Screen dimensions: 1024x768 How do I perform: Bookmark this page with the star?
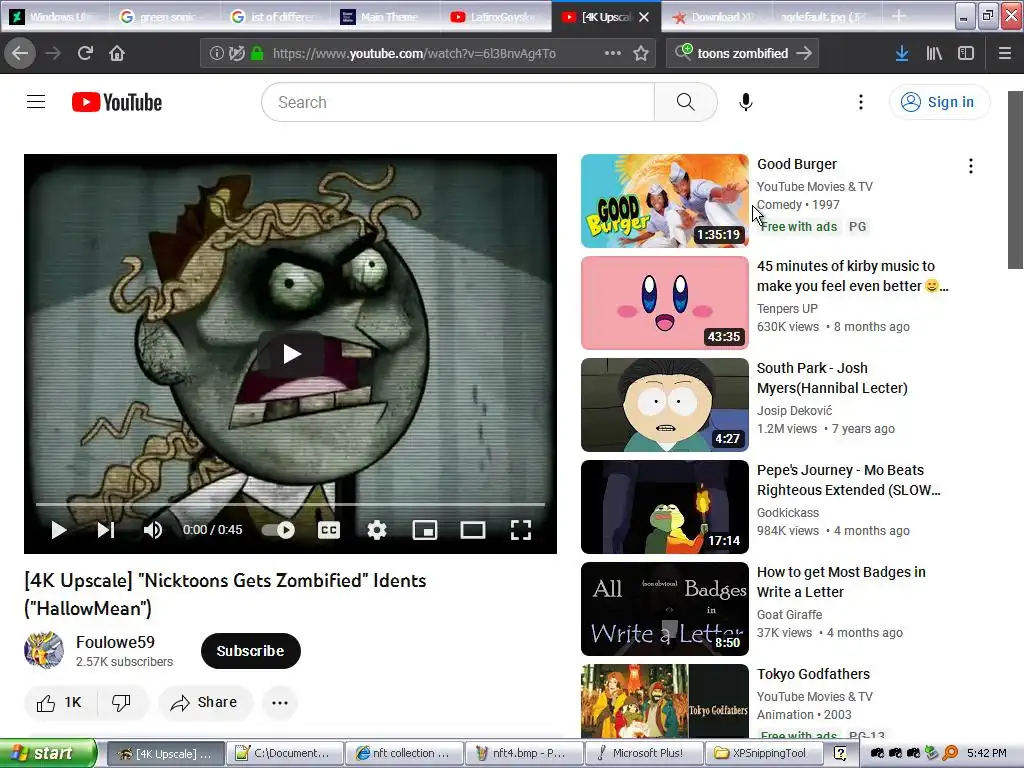coord(641,53)
